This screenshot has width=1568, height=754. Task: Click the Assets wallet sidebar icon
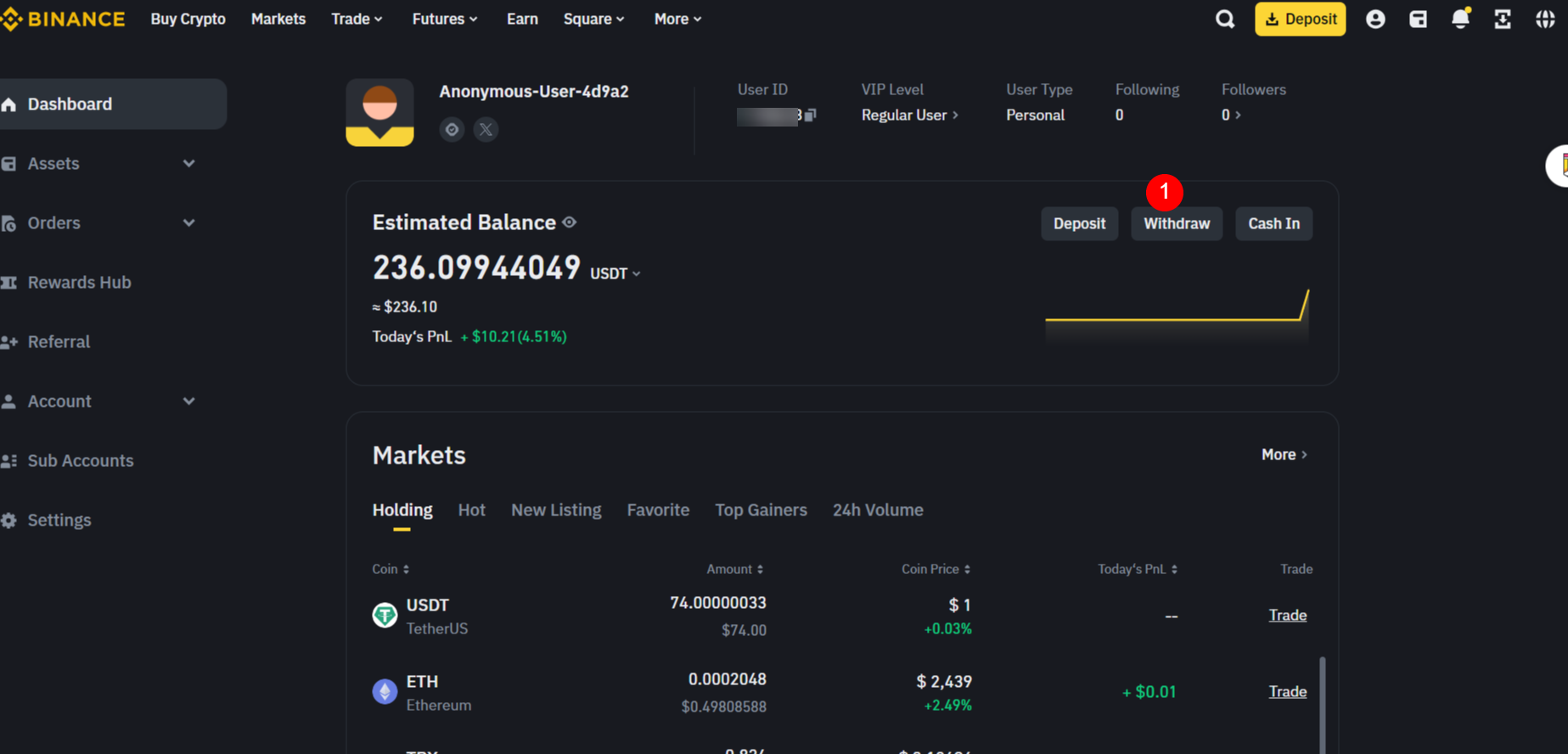point(8,164)
